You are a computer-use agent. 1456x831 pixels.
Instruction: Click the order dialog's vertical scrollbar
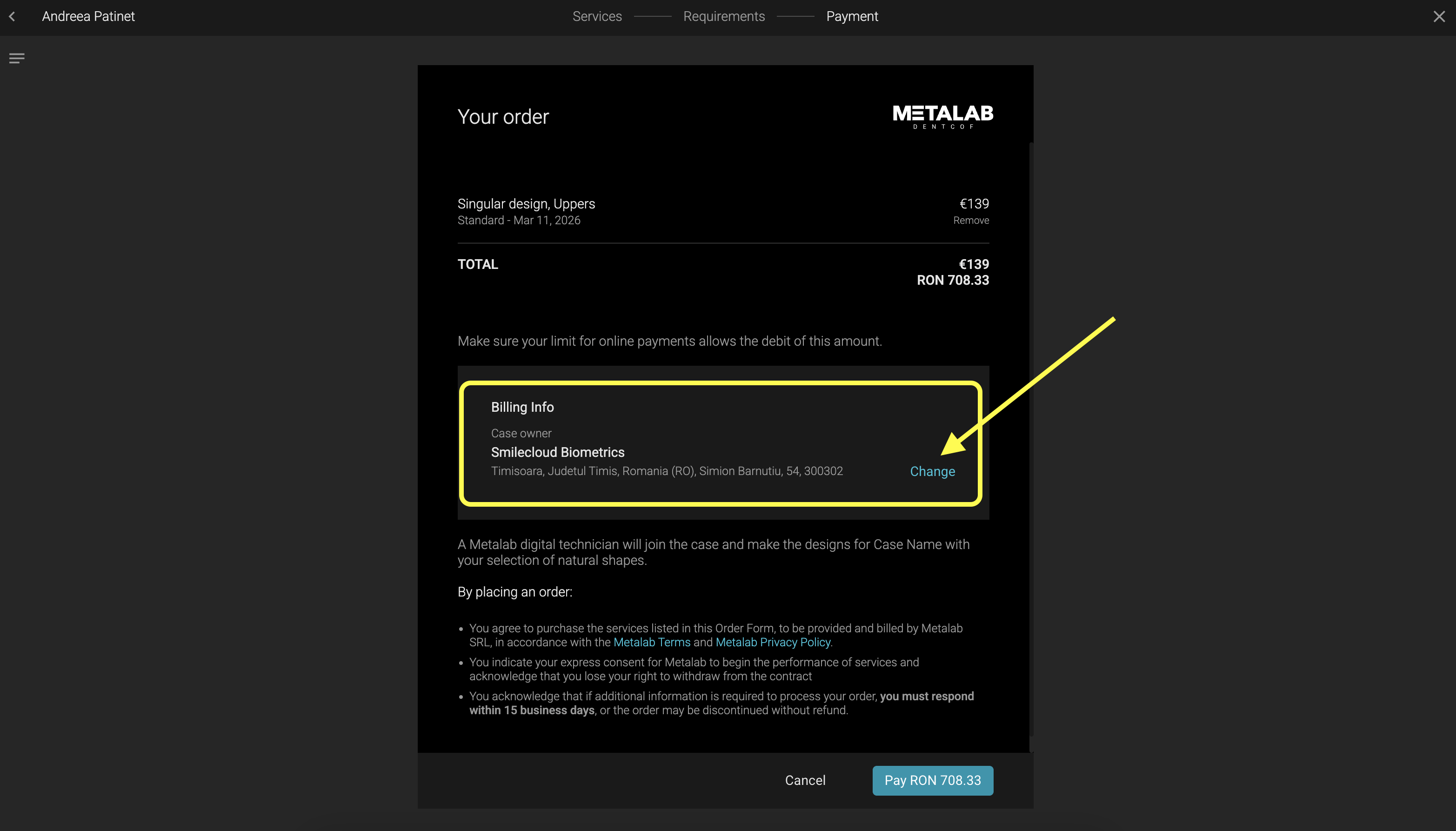(x=1031, y=440)
